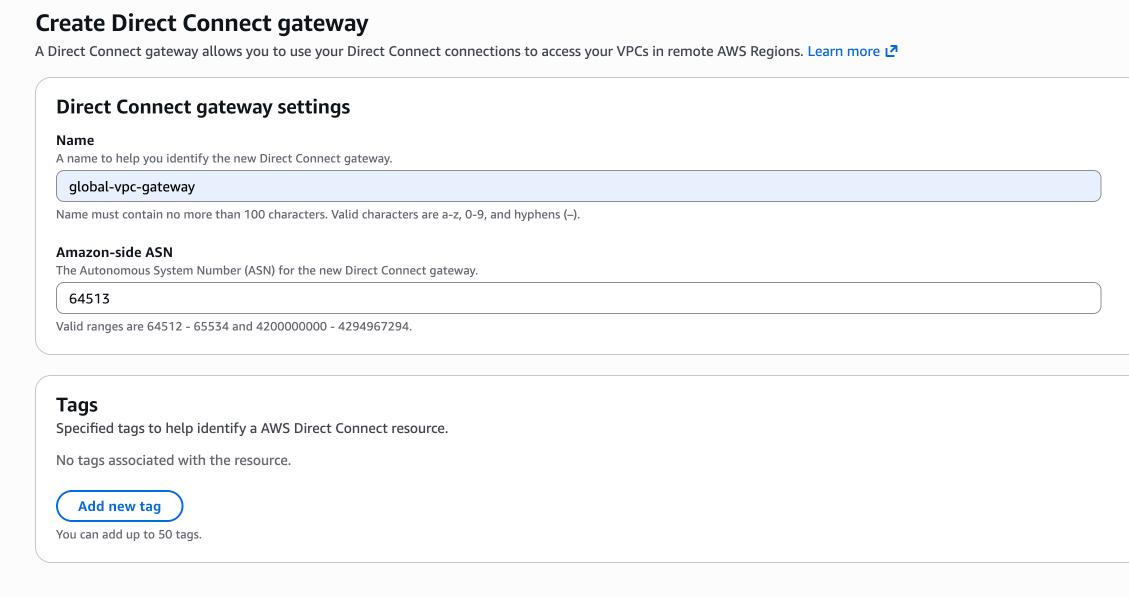Click the 'Name' field label
The image size is (1129, 597).
(x=75, y=140)
